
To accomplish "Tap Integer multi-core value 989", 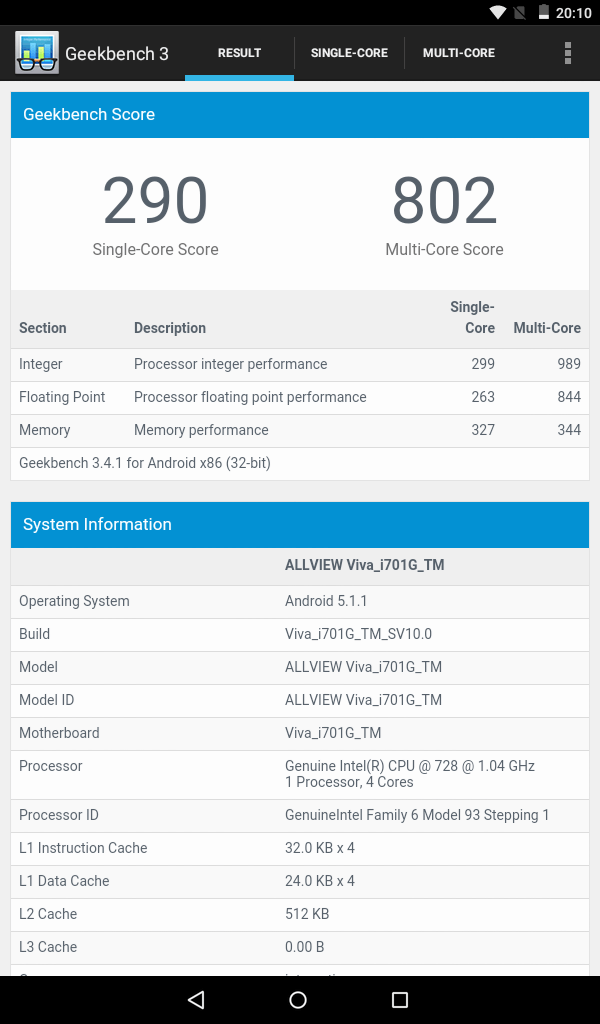I will click(x=569, y=364).
